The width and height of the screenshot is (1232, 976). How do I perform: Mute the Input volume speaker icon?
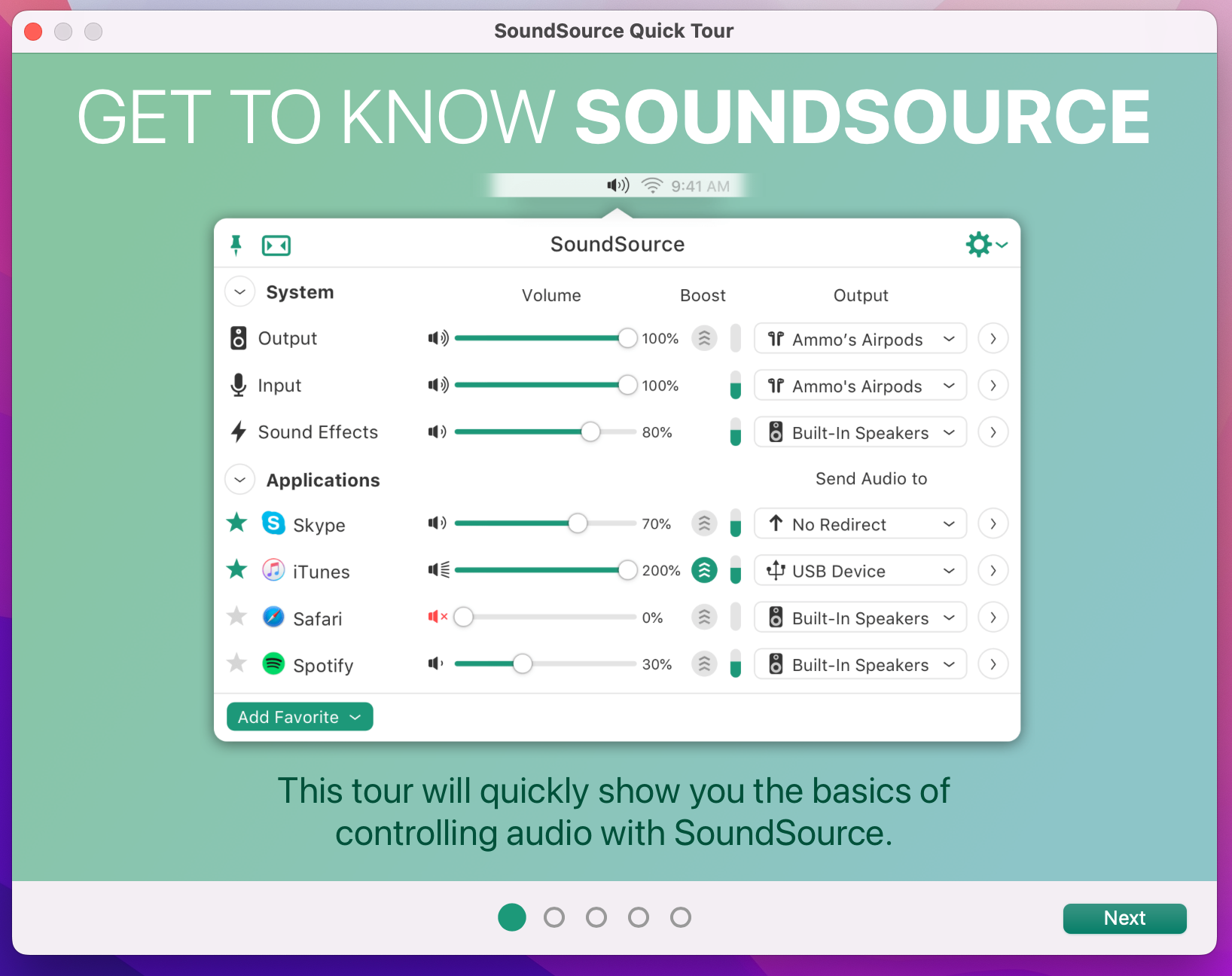pos(438,385)
